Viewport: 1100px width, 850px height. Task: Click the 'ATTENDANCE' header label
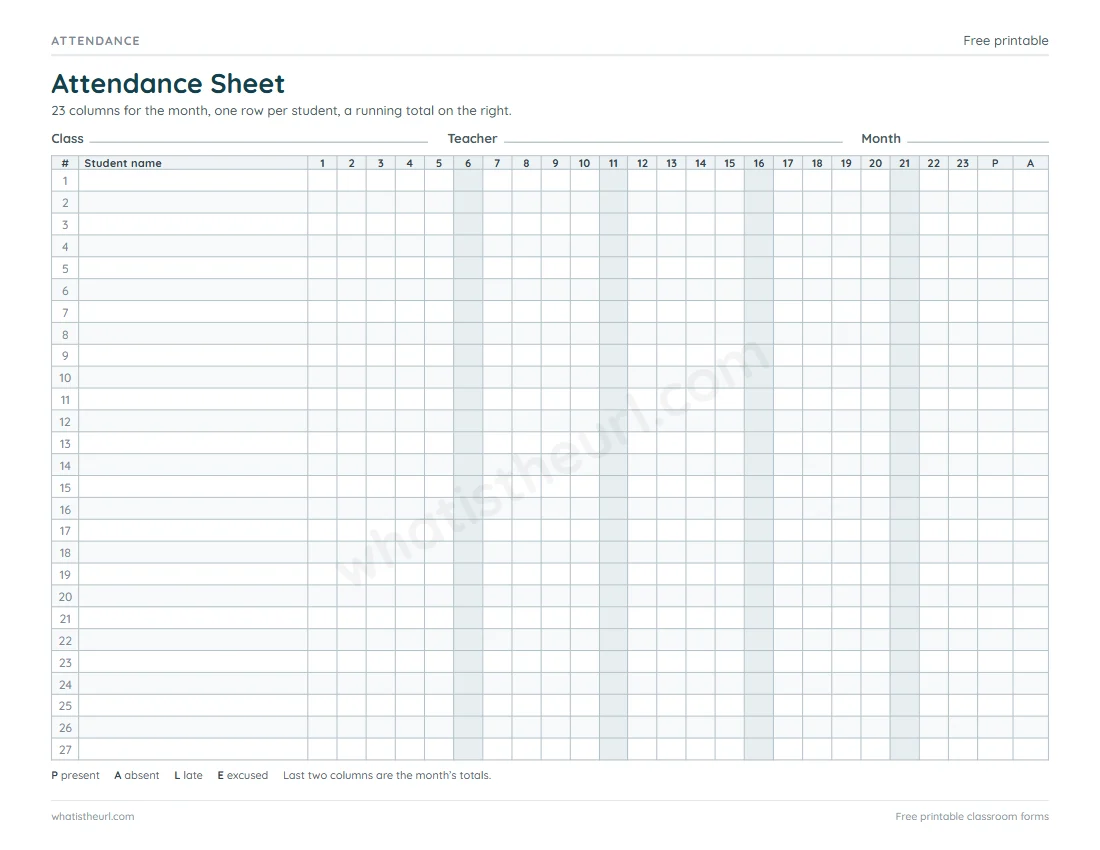point(95,41)
